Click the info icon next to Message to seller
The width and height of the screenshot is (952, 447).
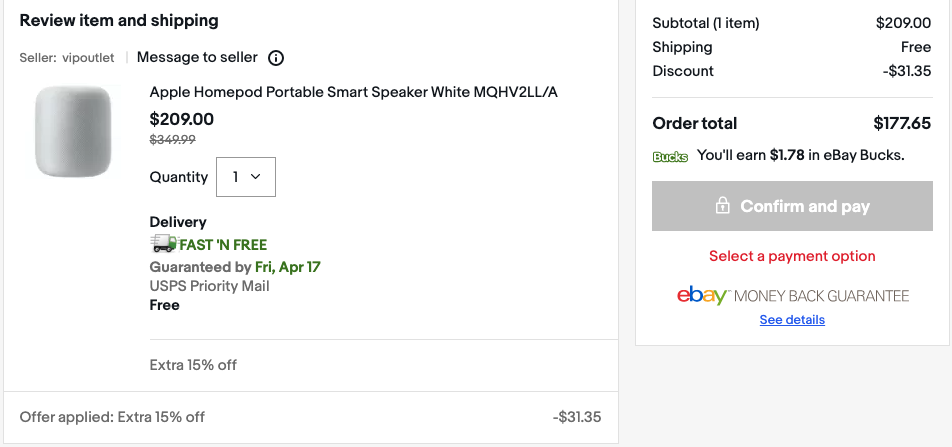pyautogui.click(x=277, y=58)
